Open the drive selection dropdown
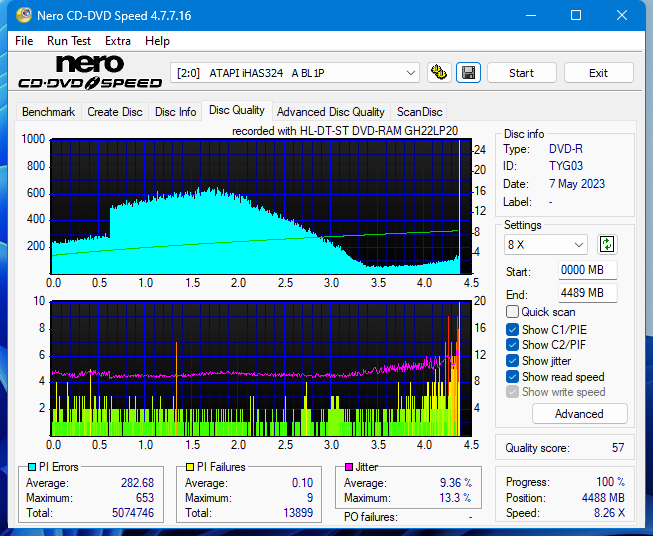This screenshot has width=653, height=536. pos(297,73)
